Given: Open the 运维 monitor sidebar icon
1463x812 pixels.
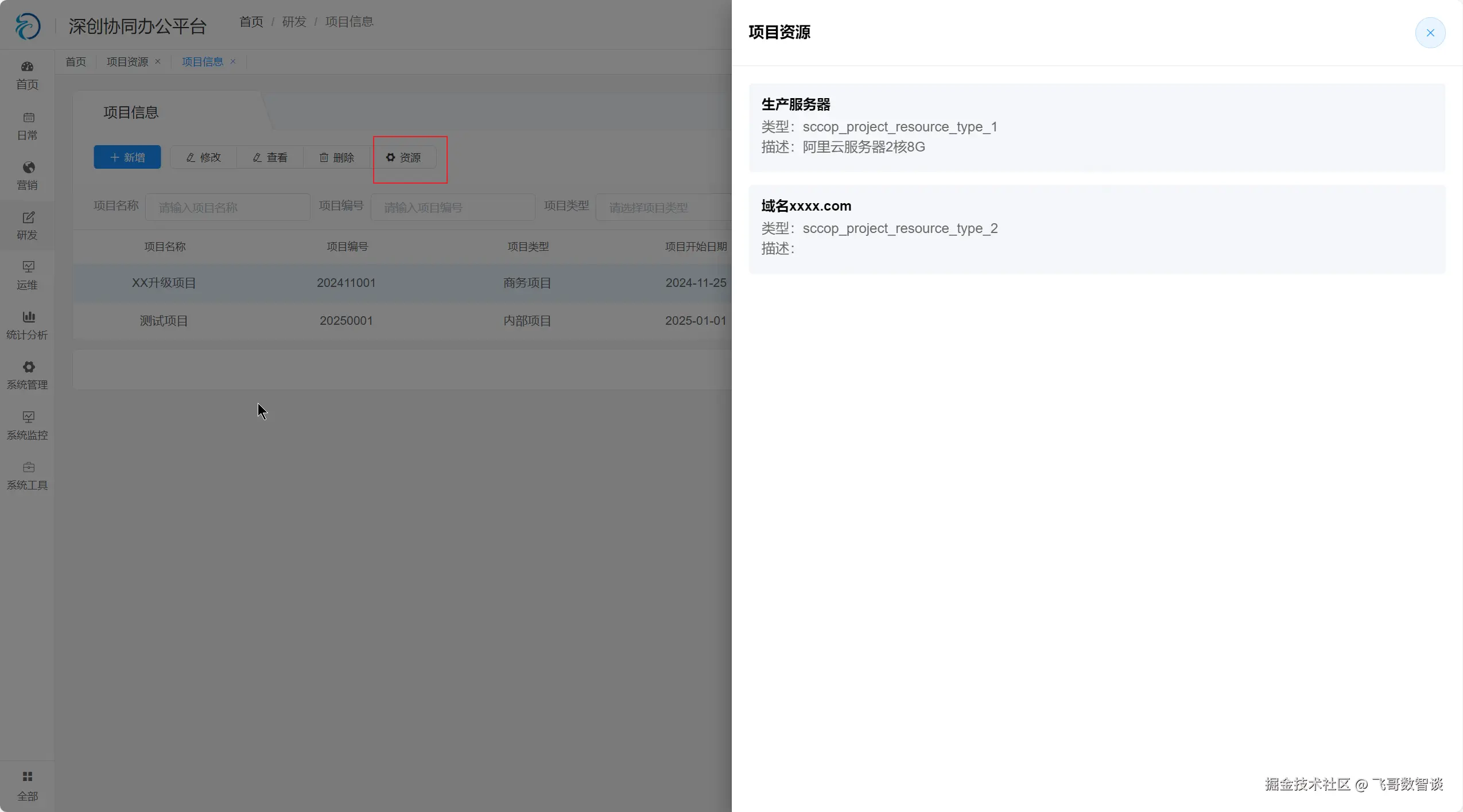Looking at the screenshot, I should click(x=28, y=267).
